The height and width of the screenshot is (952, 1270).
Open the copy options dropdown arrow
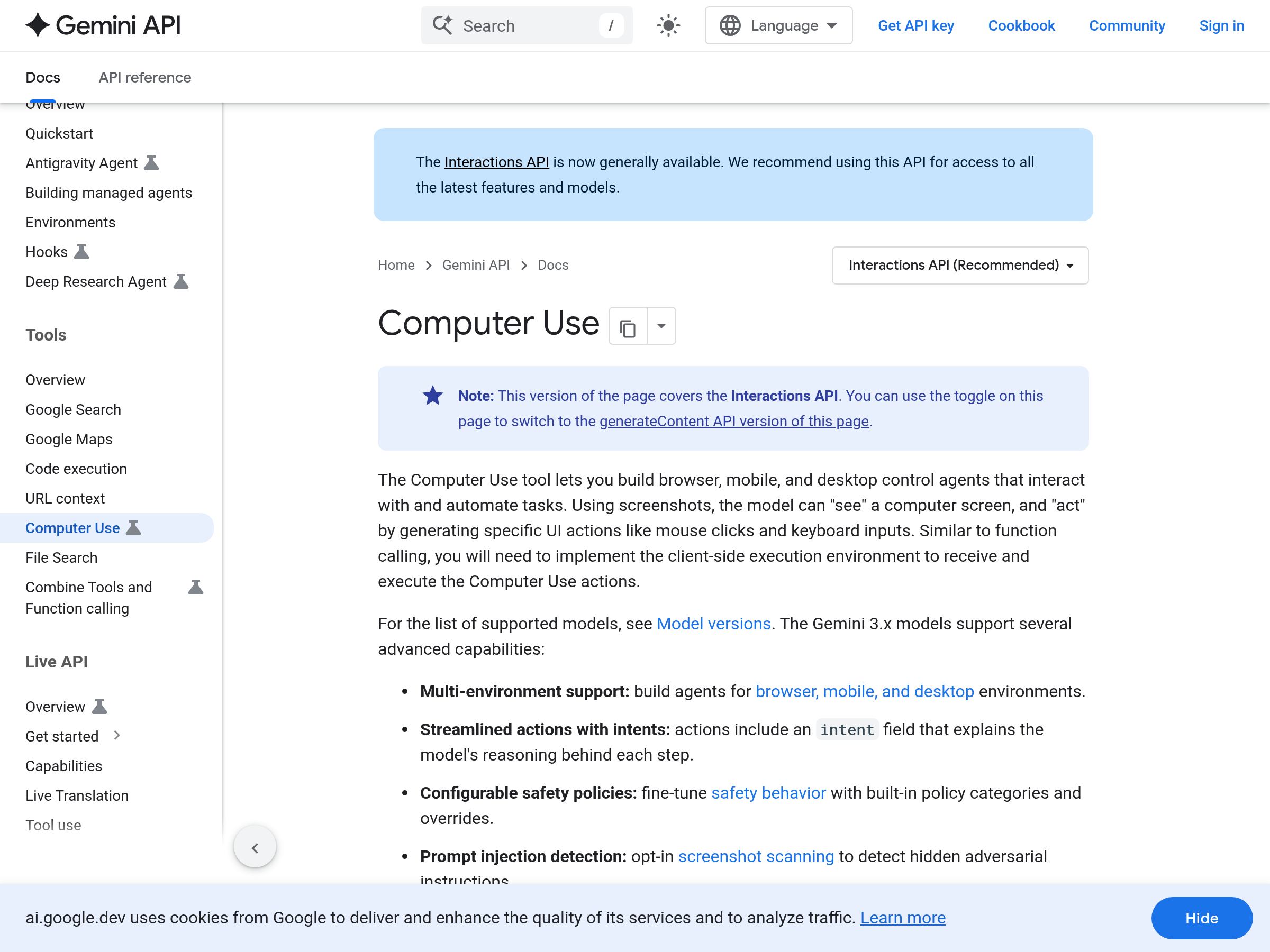[661, 326]
